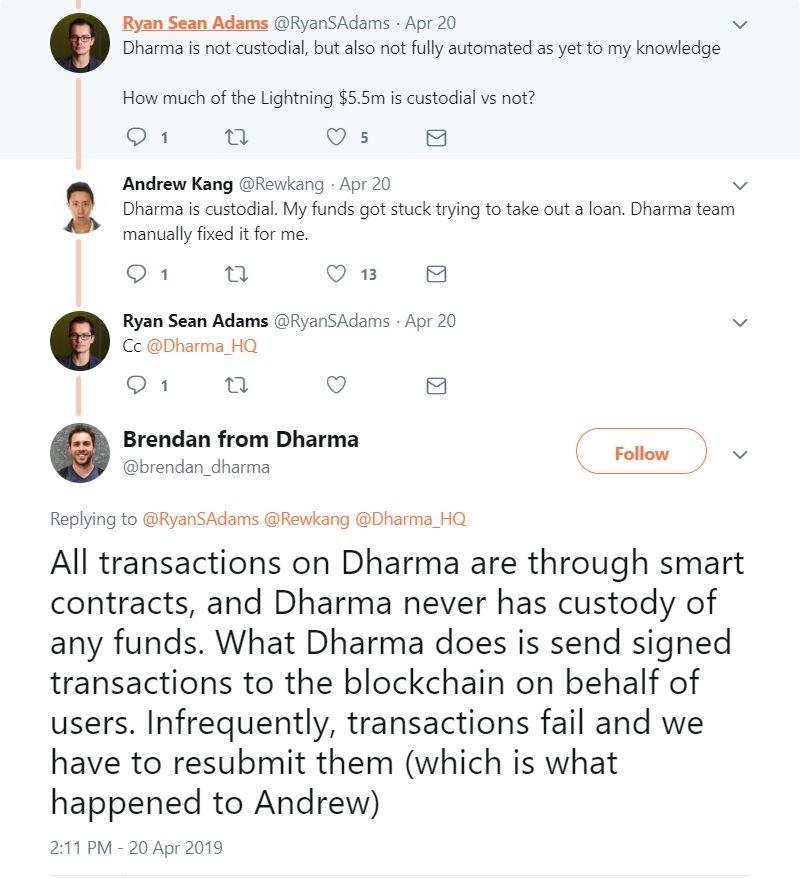The image size is (800, 878).
Task: Retweet Ryan Sean Adams's Cc tweet
Action: [238, 385]
